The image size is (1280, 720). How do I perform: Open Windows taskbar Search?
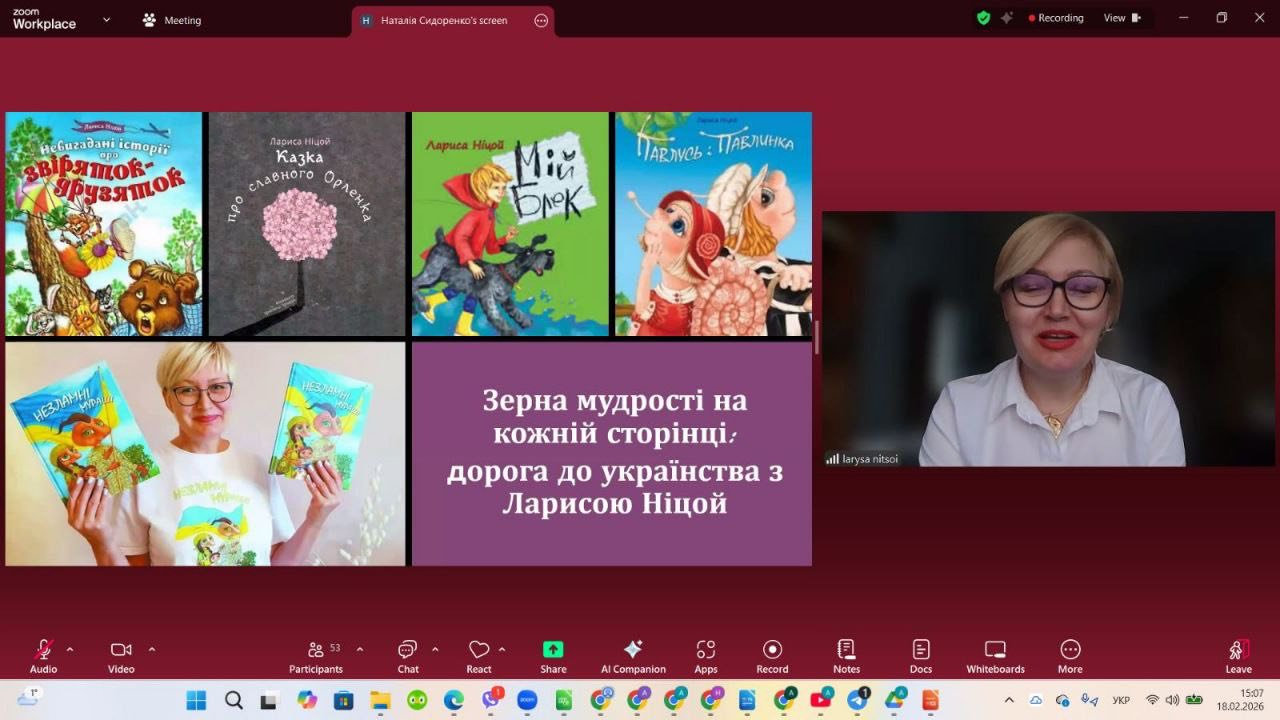coord(233,700)
